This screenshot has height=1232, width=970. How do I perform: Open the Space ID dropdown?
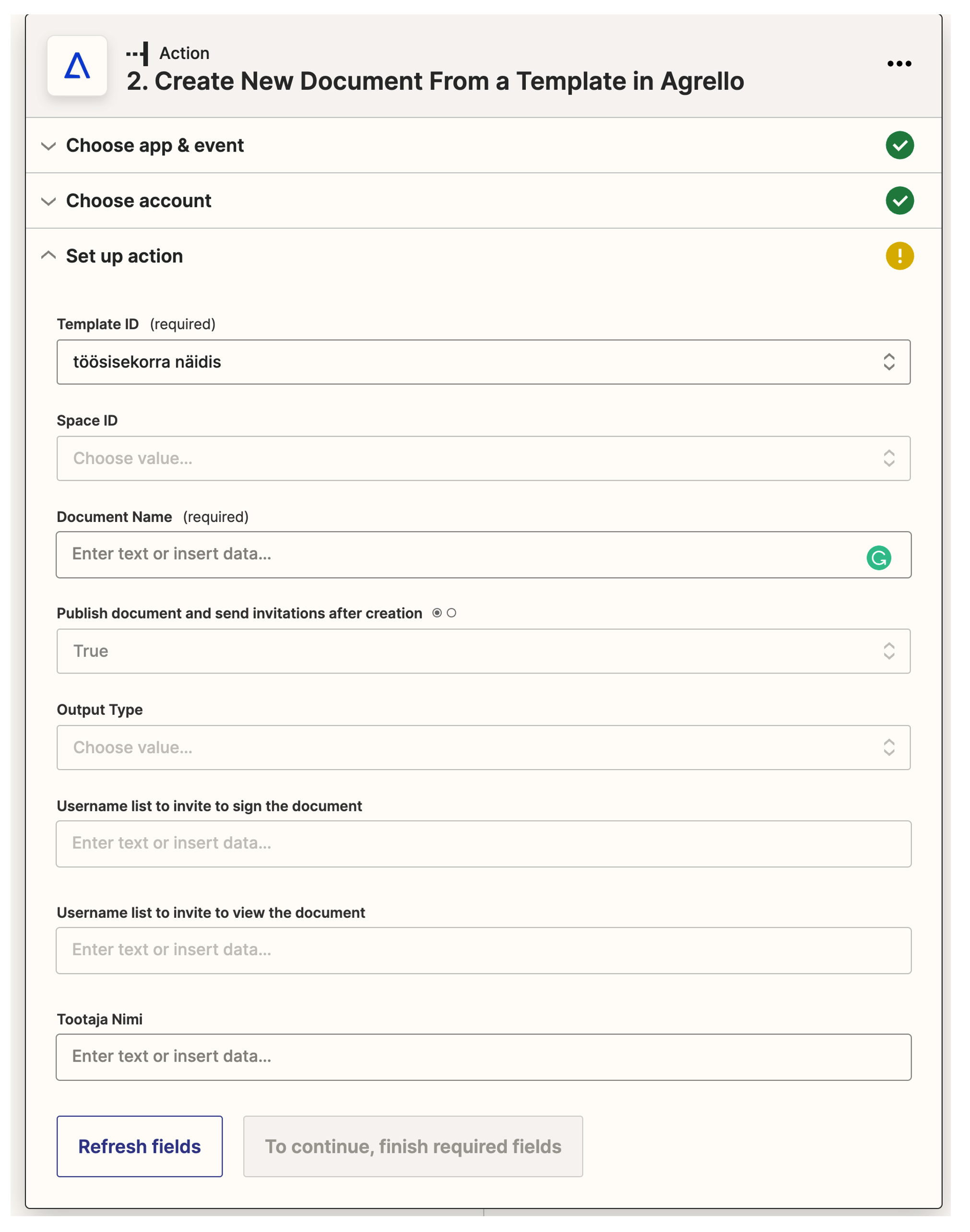(483, 458)
